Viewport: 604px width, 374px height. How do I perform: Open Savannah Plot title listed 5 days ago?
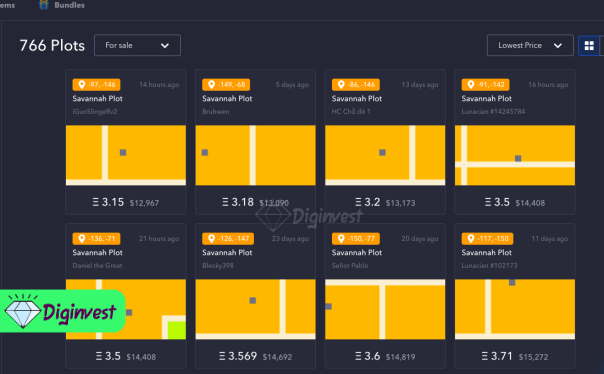point(227,99)
